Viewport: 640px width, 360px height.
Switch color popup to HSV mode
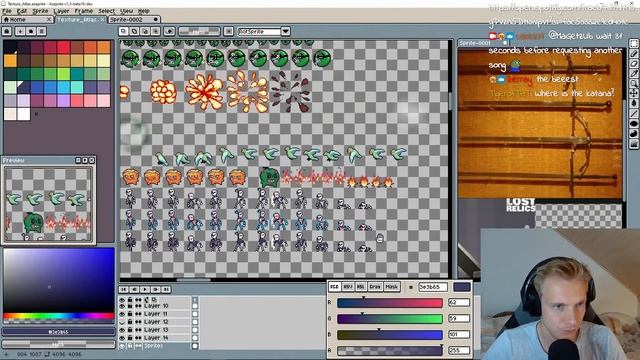tap(348, 287)
